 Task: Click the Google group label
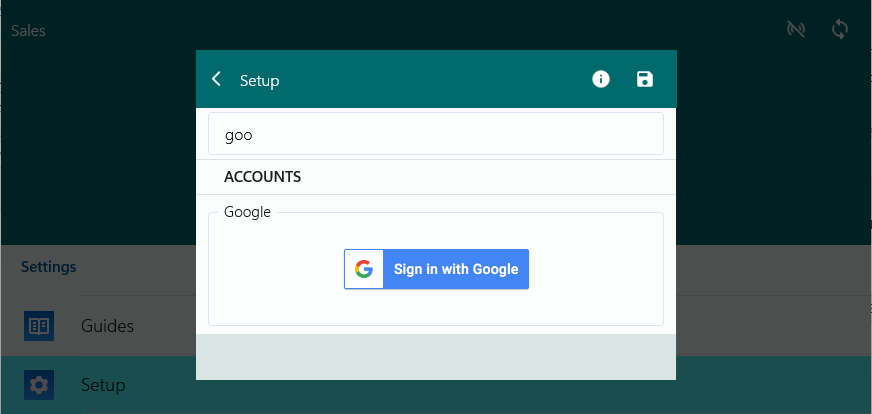click(247, 212)
